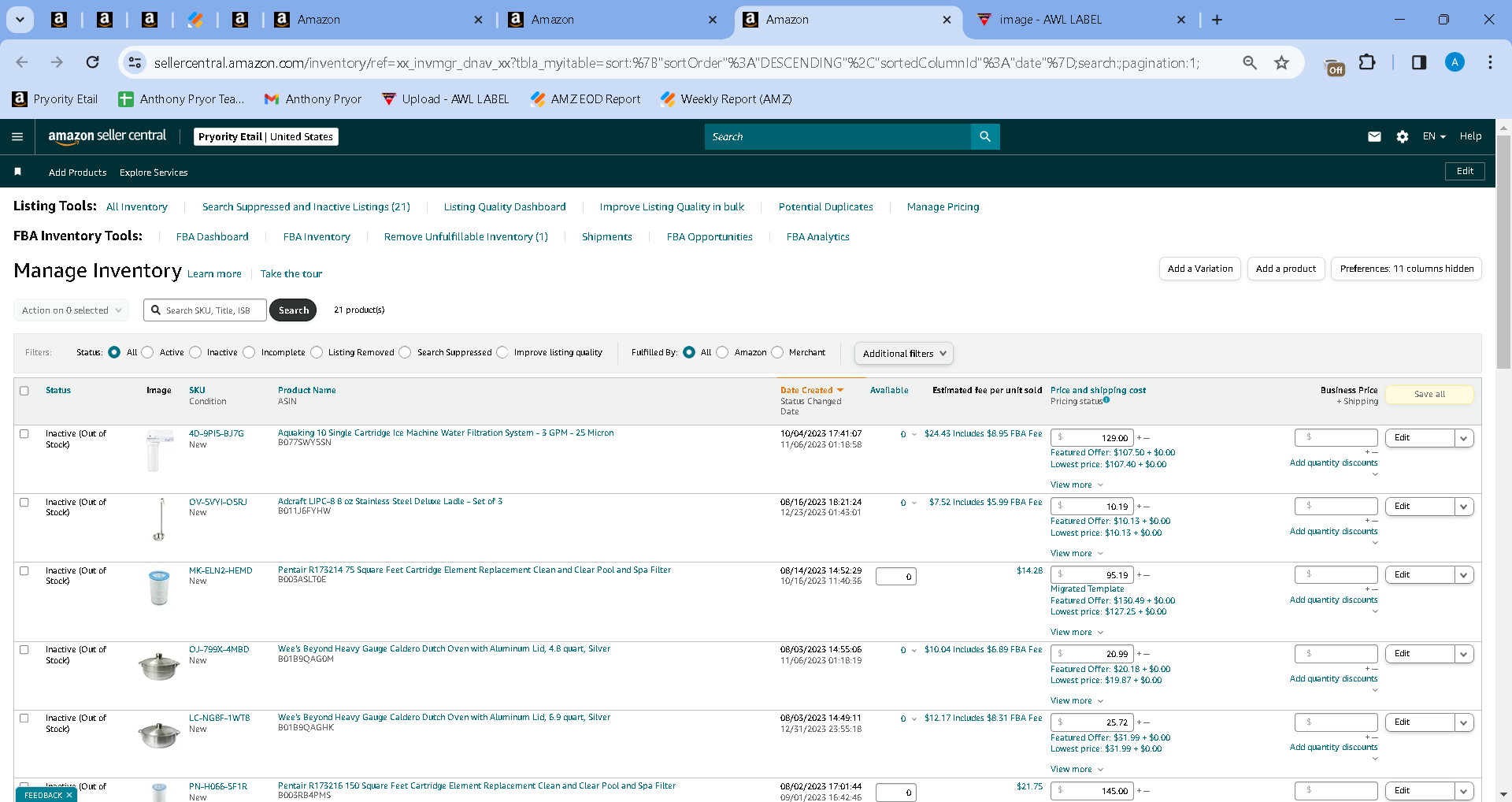Screen dimensions: 1512x802
Task: Open the Seller Central hamburger menu
Action: point(17,136)
